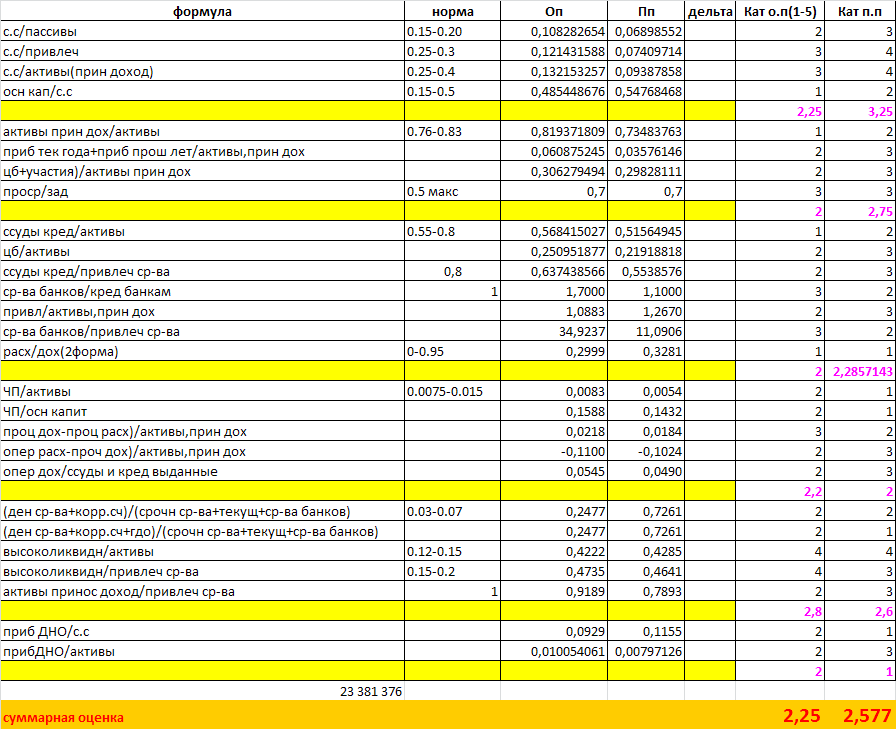Select the 'осн кап/с.с' cell
The image size is (896, 729).
(x=202, y=91)
